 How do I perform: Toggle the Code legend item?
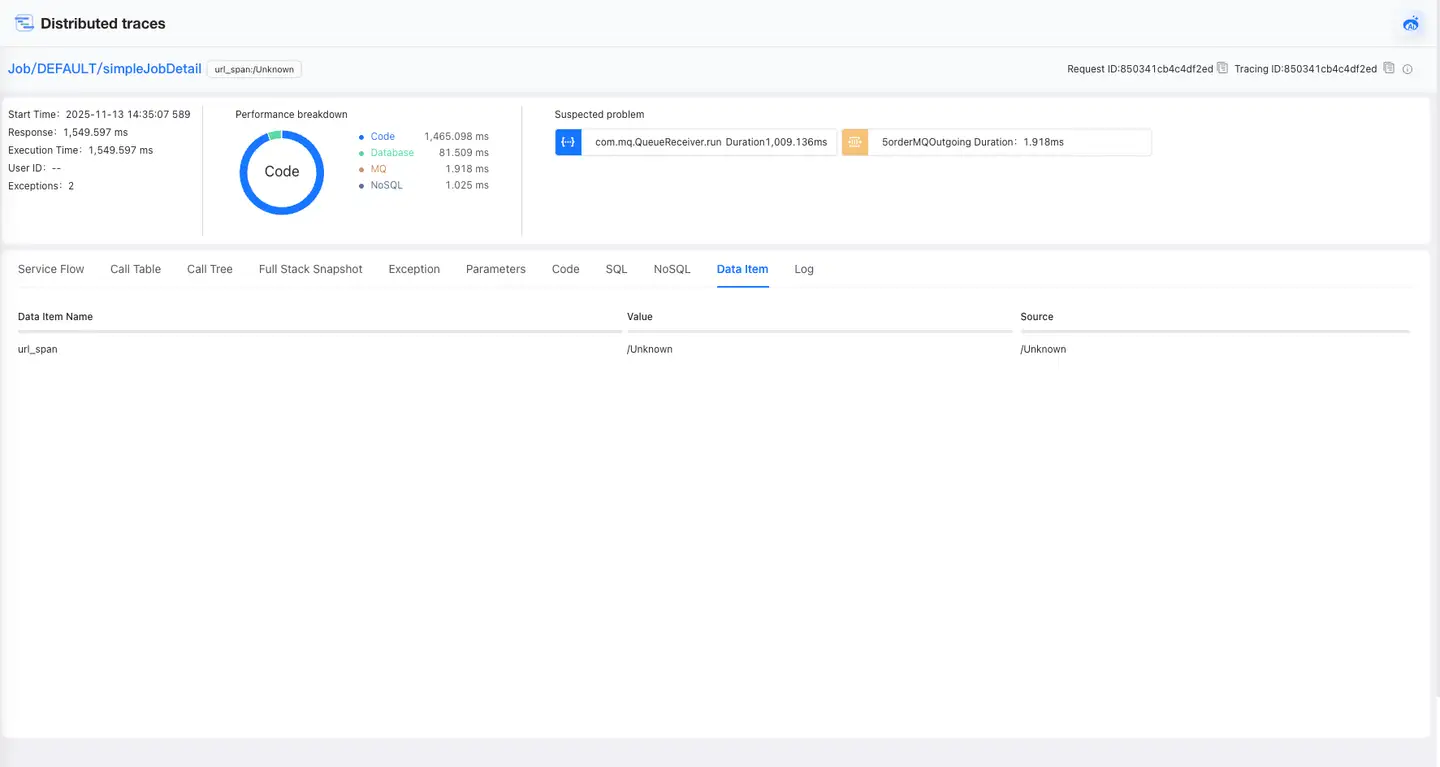click(382, 136)
